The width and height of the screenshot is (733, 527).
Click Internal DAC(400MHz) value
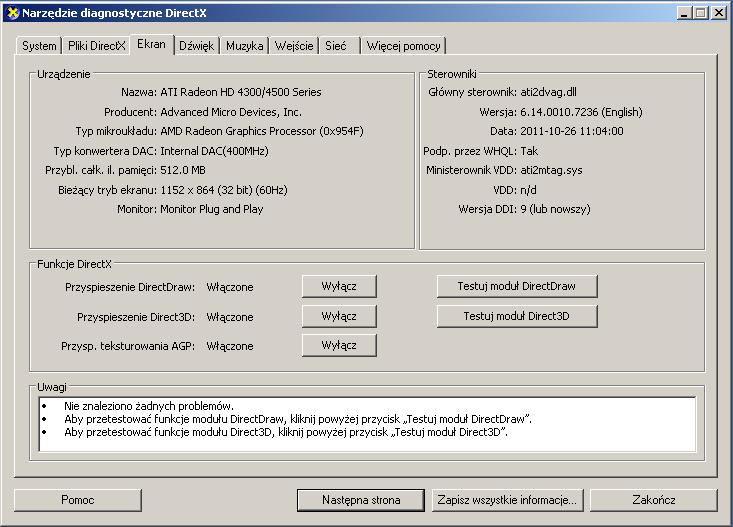point(214,151)
